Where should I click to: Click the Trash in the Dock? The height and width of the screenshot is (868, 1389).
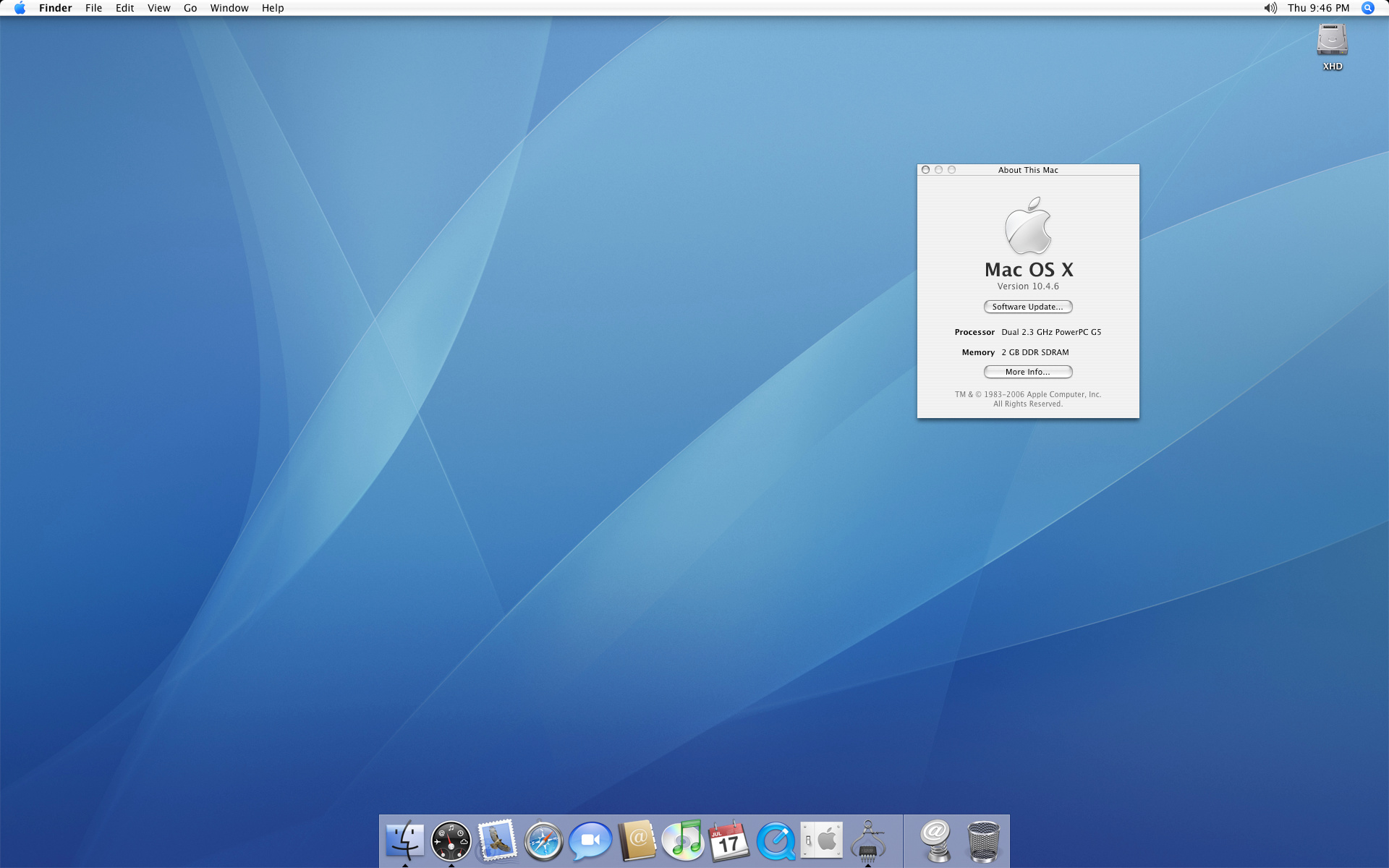point(983,841)
